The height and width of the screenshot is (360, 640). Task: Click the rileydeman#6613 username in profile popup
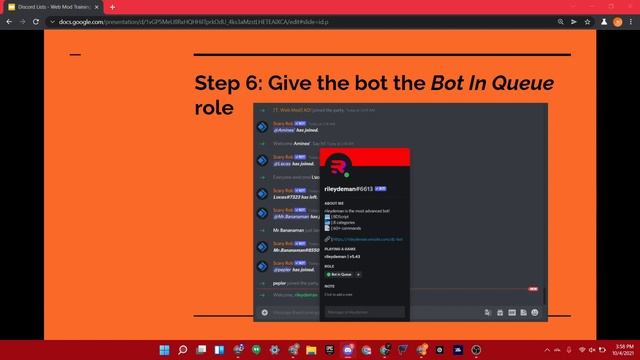(x=348, y=189)
